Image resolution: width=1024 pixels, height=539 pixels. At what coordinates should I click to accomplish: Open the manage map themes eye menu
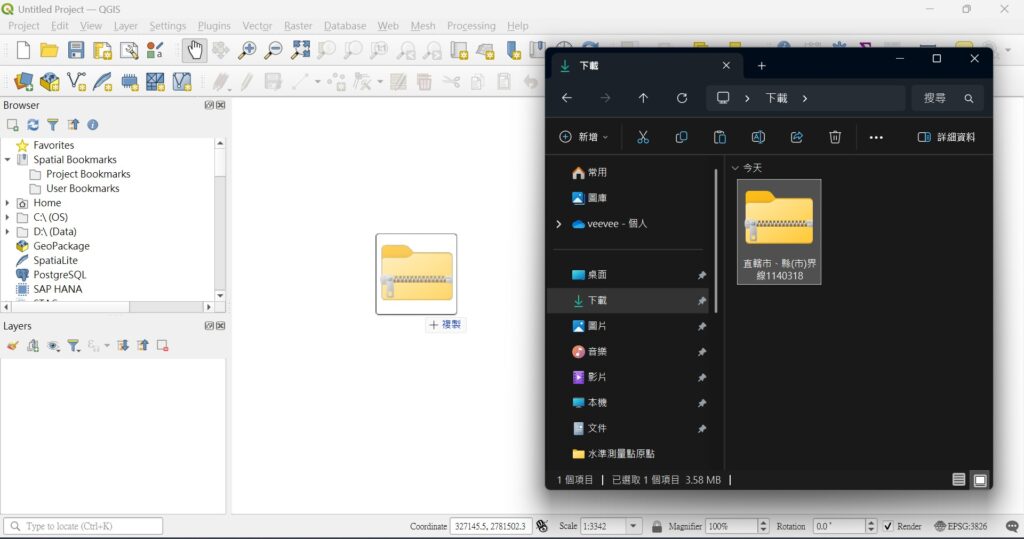(53, 346)
